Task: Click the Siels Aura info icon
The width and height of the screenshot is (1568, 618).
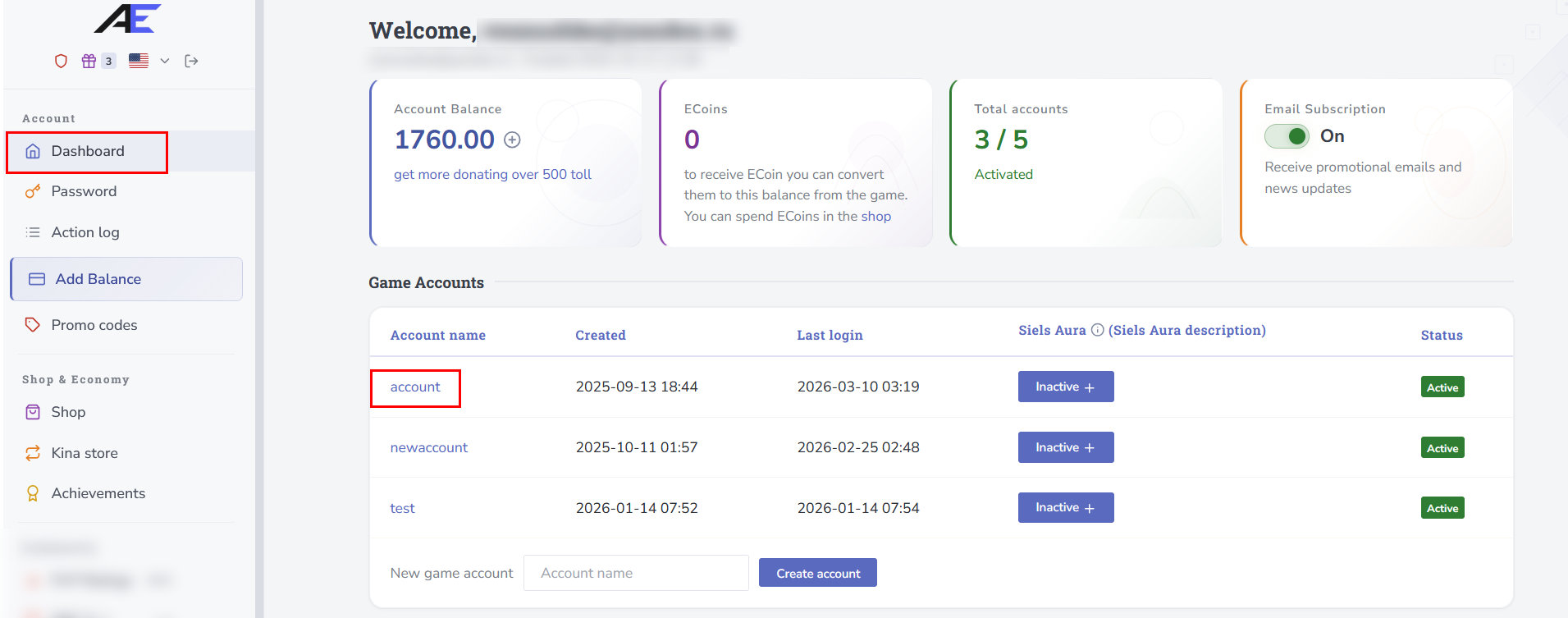Action: click(x=1097, y=330)
